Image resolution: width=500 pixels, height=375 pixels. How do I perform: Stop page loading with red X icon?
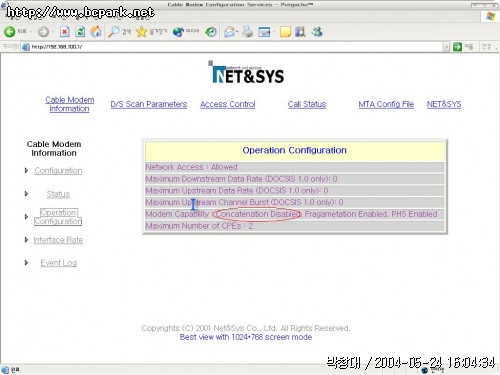pyautogui.click(x=65, y=32)
